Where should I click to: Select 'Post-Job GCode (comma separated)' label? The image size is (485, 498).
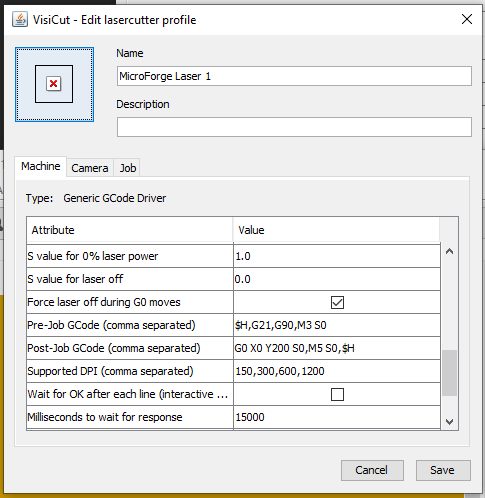point(114,348)
